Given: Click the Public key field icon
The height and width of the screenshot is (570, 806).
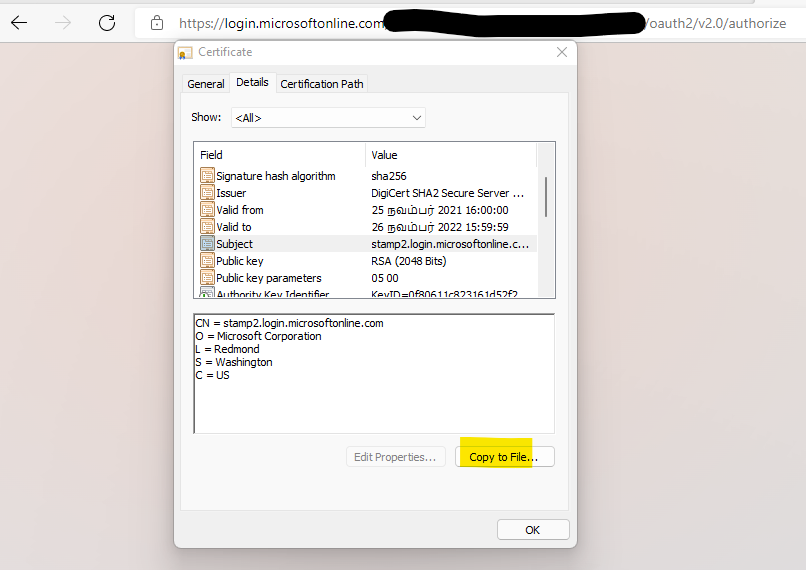Looking at the screenshot, I should (207, 261).
